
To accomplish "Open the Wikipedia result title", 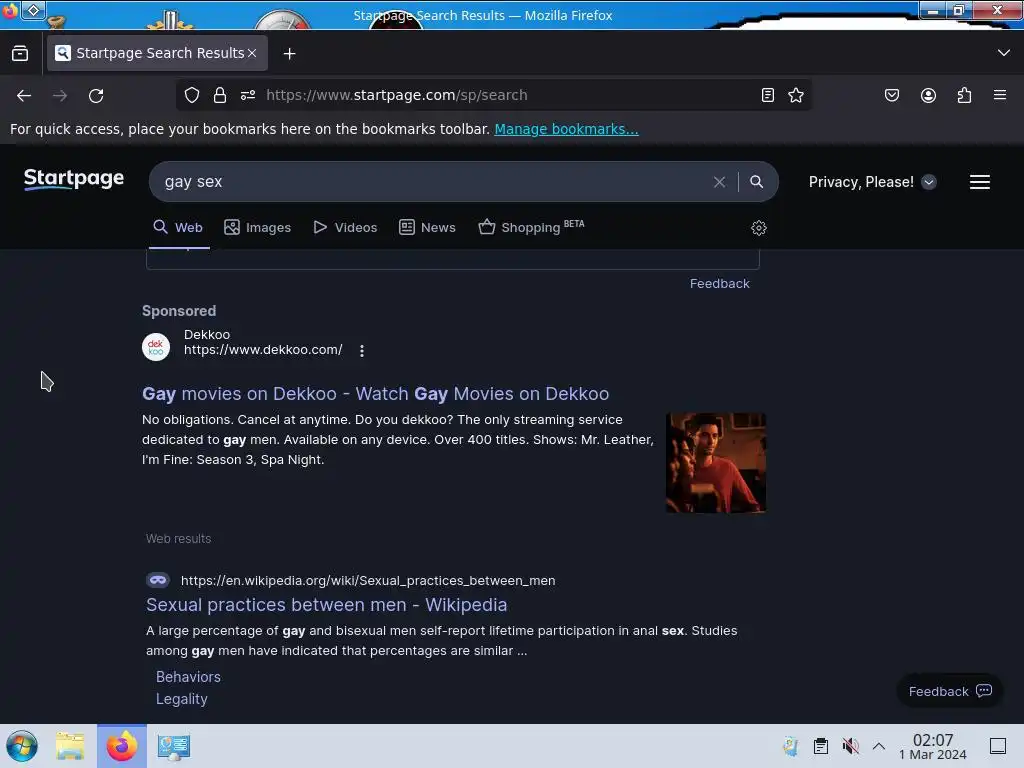I will pos(327,605).
